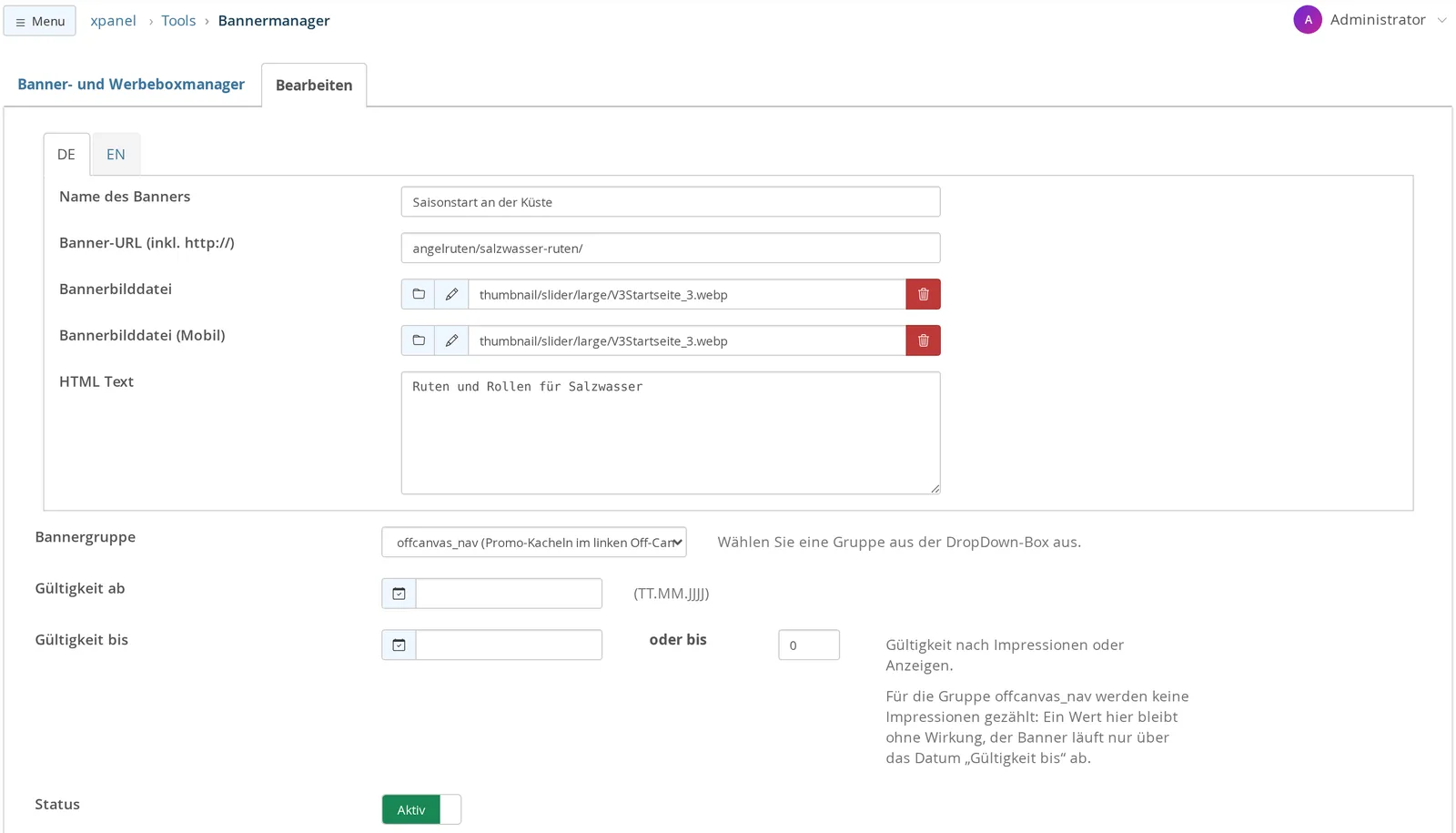
Task: Click pencil edit icon for Bannerbilddatei (Mobil)
Action: click(451, 340)
